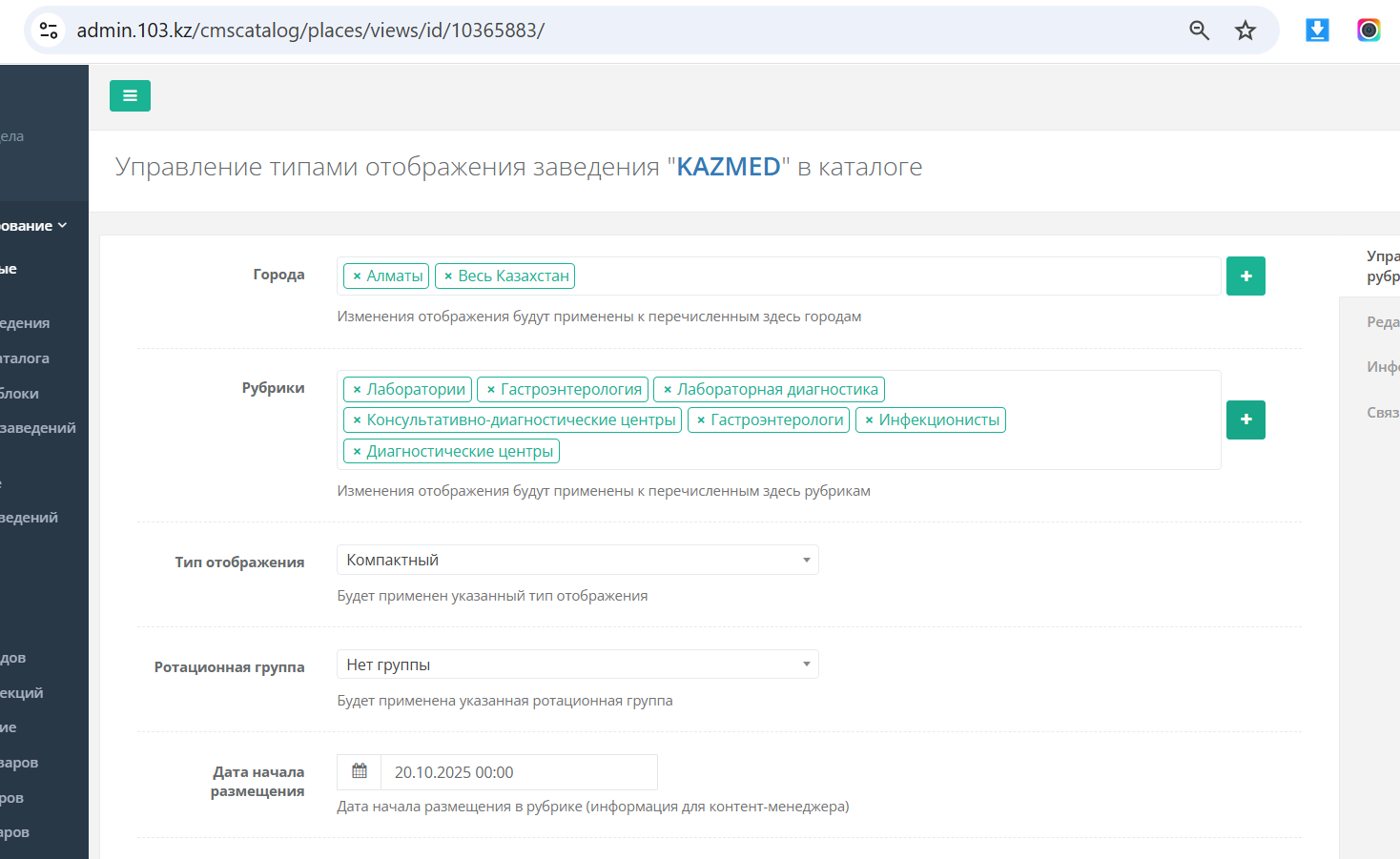Remove the Гастроэнтерология rubric tag
Image resolution: width=1400 pixels, height=859 pixels.
coord(491,390)
